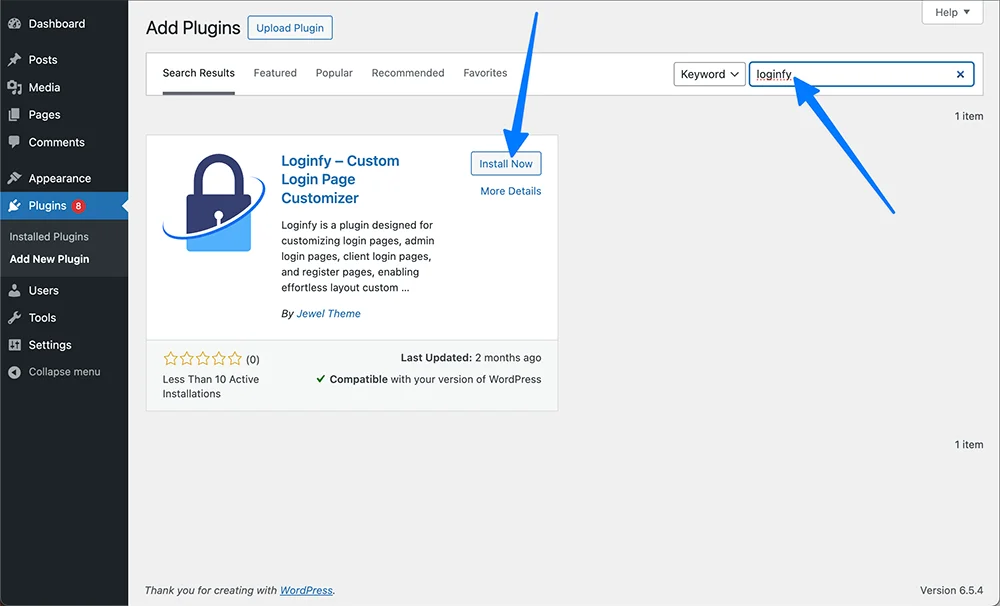This screenshot has height=606, width=1000.
Task: Click the Upload Plugin button
Action: pos(290,28)
